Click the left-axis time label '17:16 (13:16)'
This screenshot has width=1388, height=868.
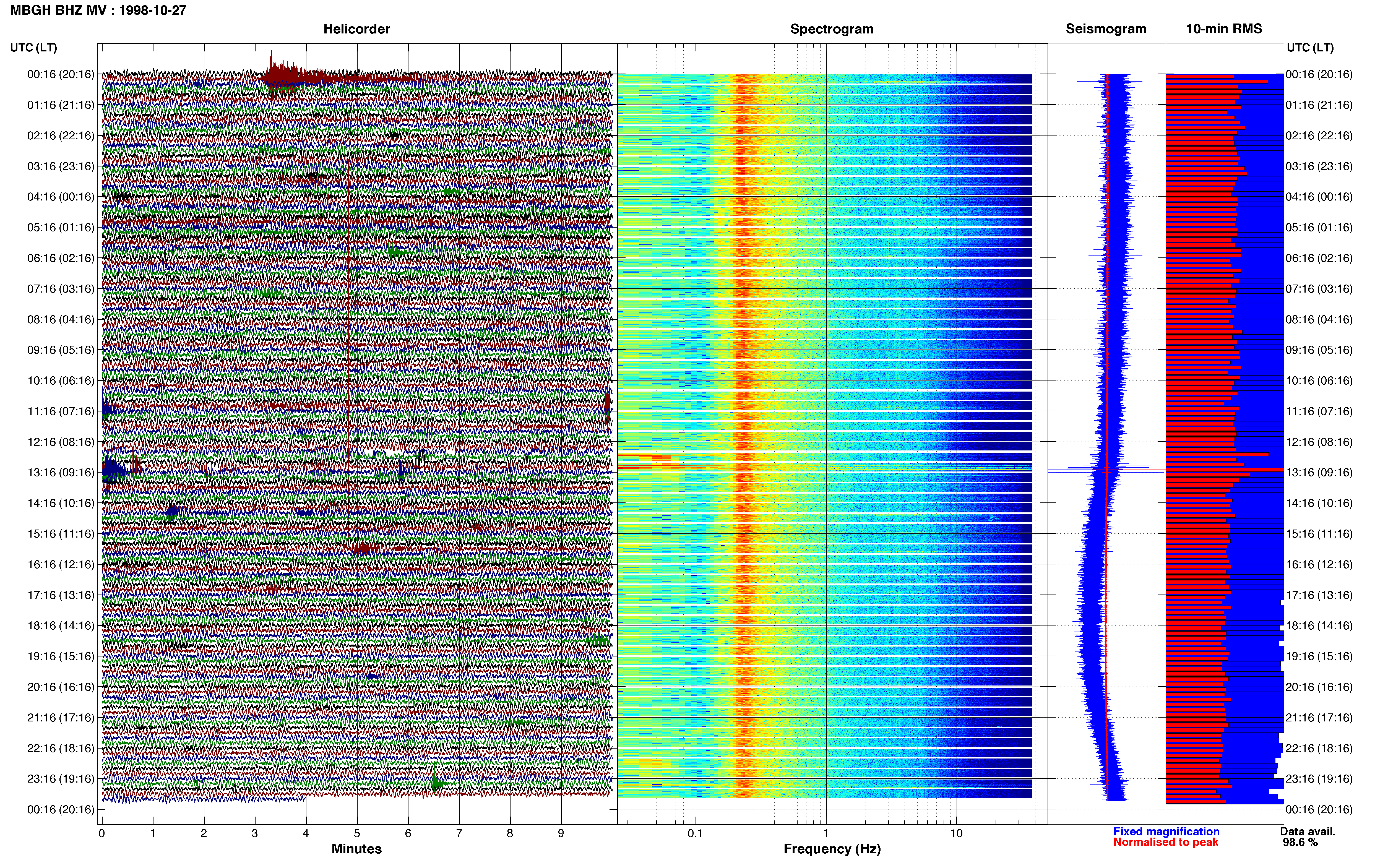click(61, 595)
